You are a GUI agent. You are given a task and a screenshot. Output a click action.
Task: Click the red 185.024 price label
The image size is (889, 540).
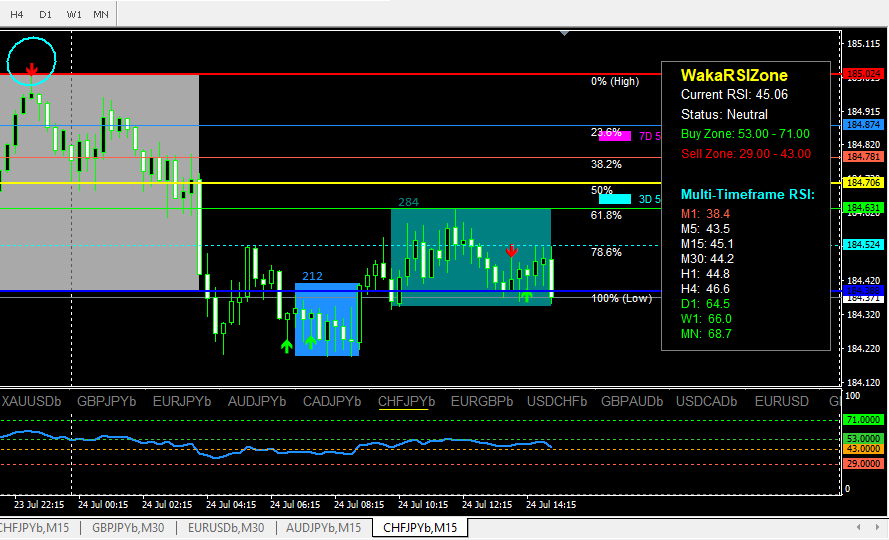861,74
